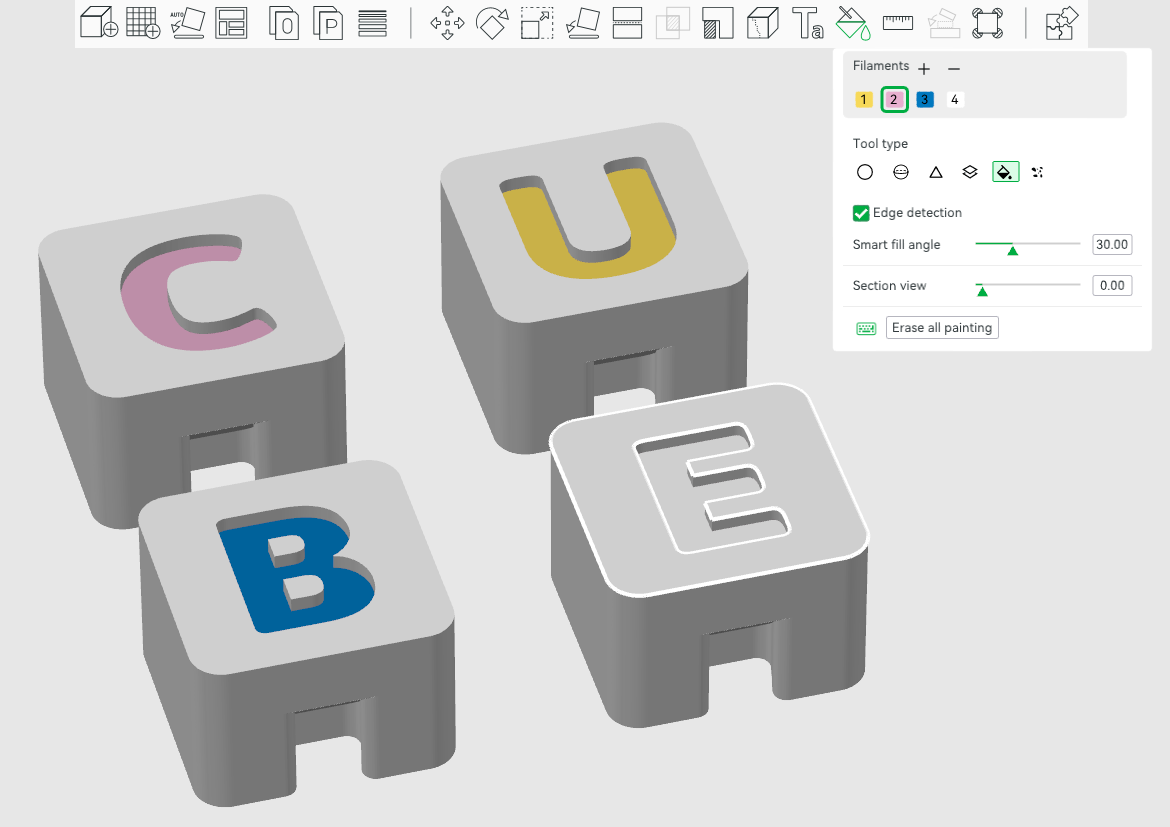Click the Smart fill angle value field
Image resolution: width=1170 pixels, height=827 pixels.
click(x=1111, y=245)
